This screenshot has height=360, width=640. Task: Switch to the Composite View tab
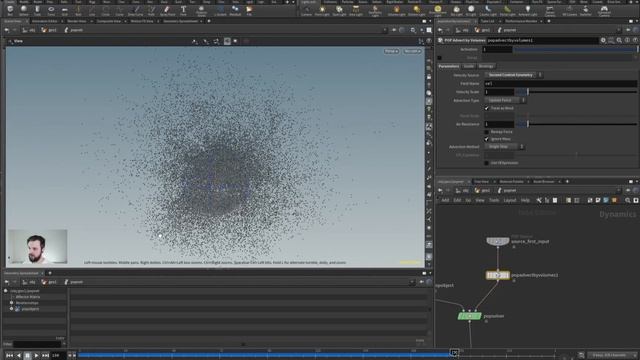[109, 21]
